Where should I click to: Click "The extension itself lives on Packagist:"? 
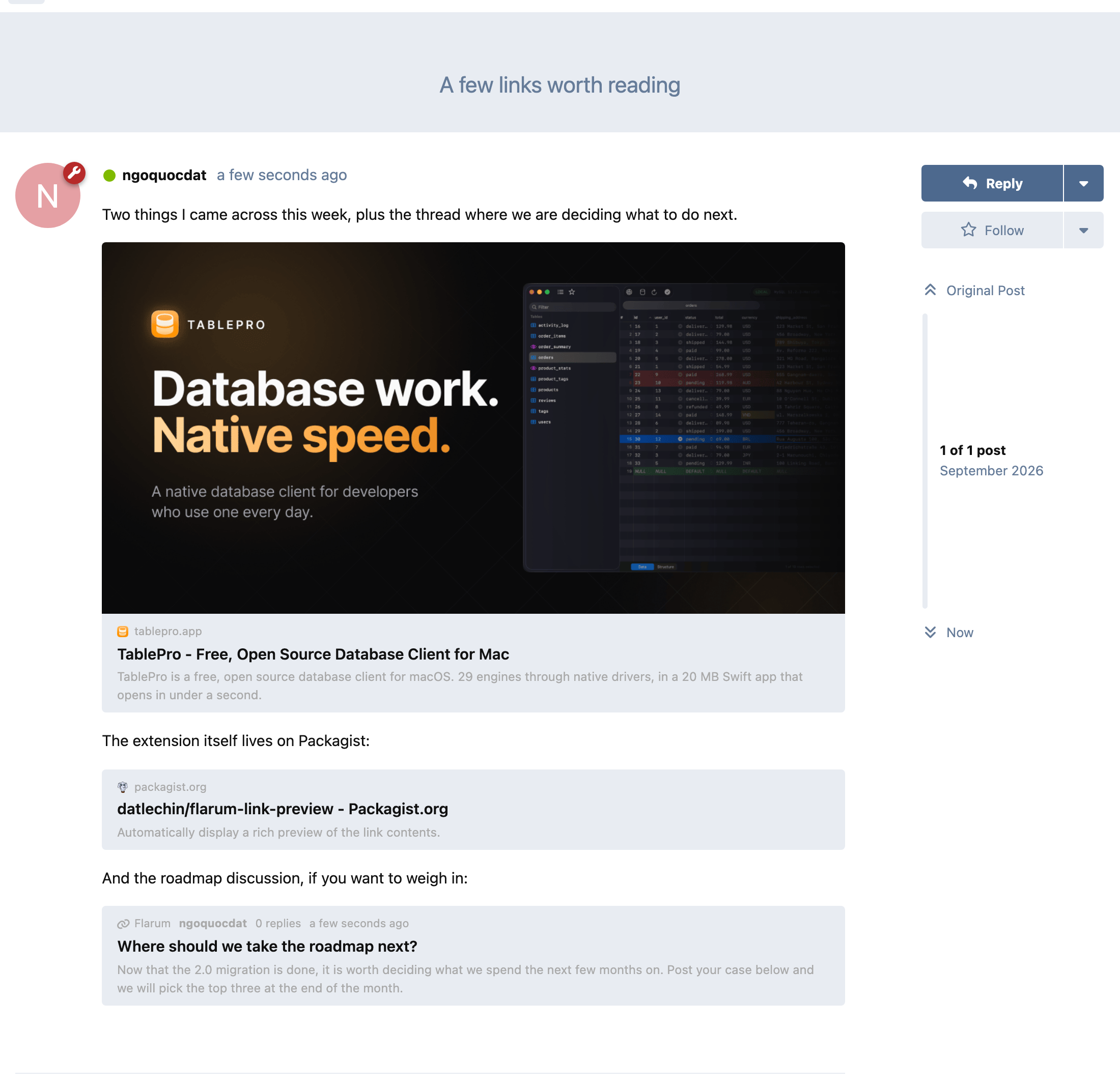(x=236, y=741)
